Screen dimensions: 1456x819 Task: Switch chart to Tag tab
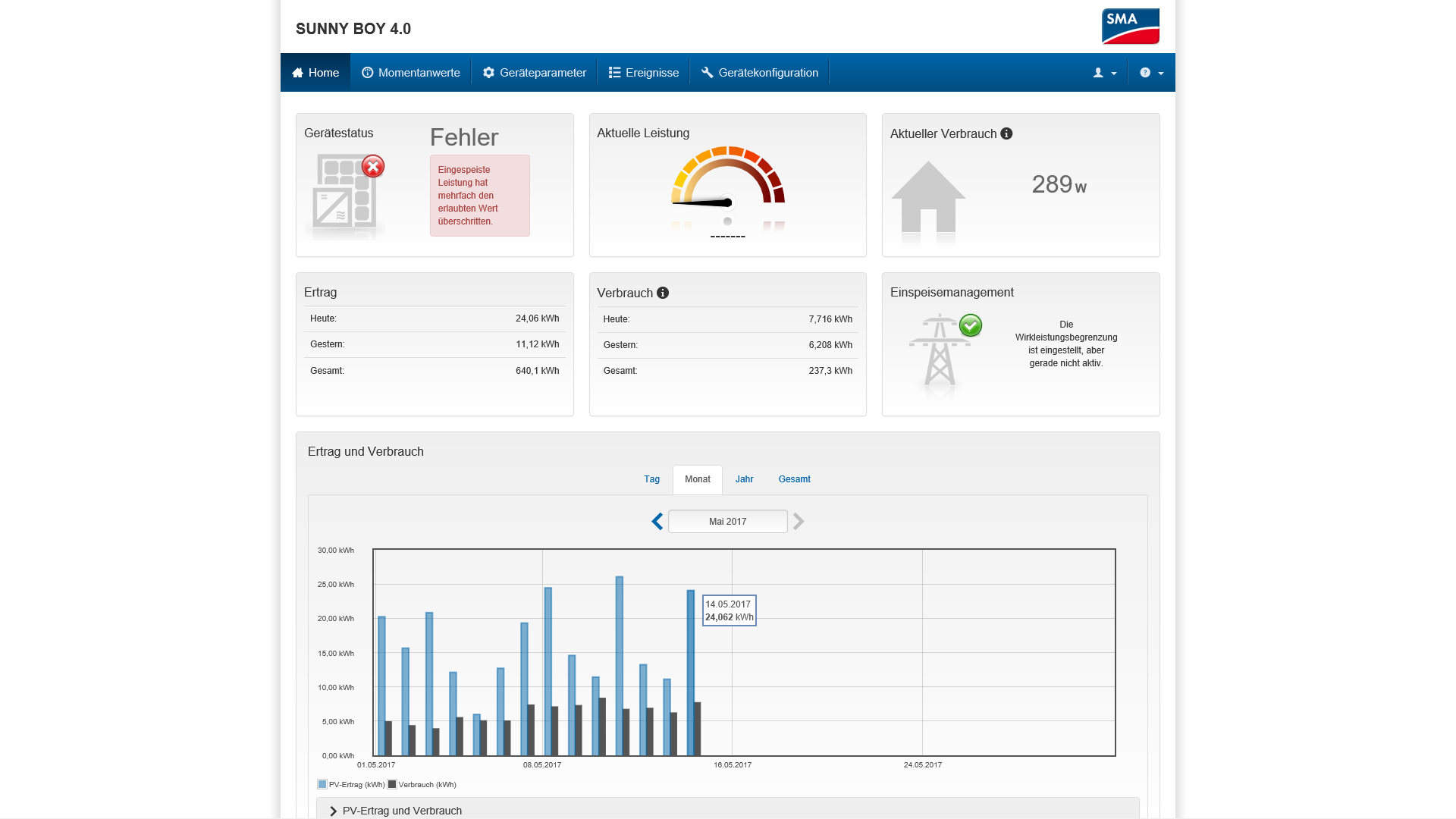point(651,479)
